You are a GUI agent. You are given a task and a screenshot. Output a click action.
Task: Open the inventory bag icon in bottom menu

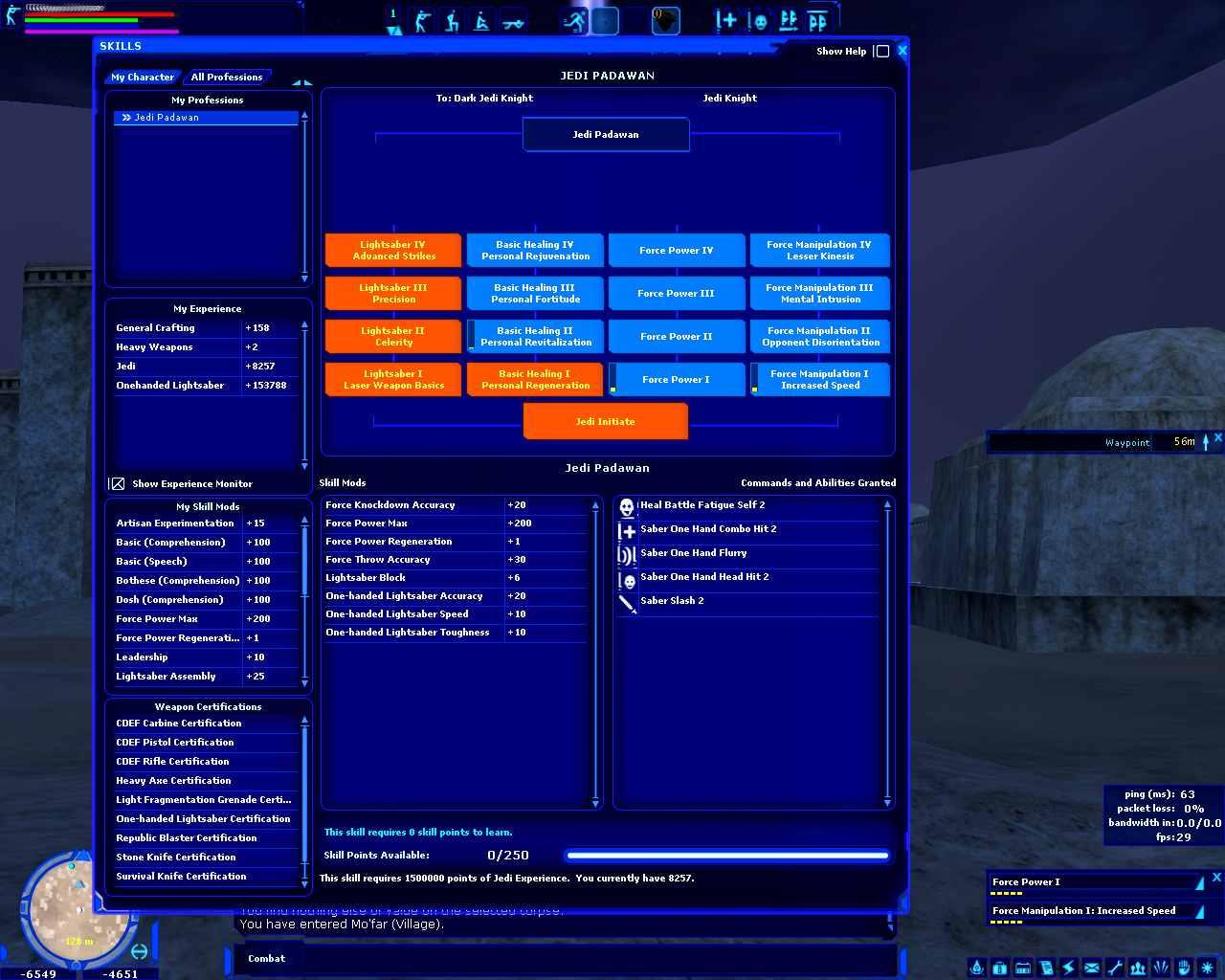click(999, 968)
